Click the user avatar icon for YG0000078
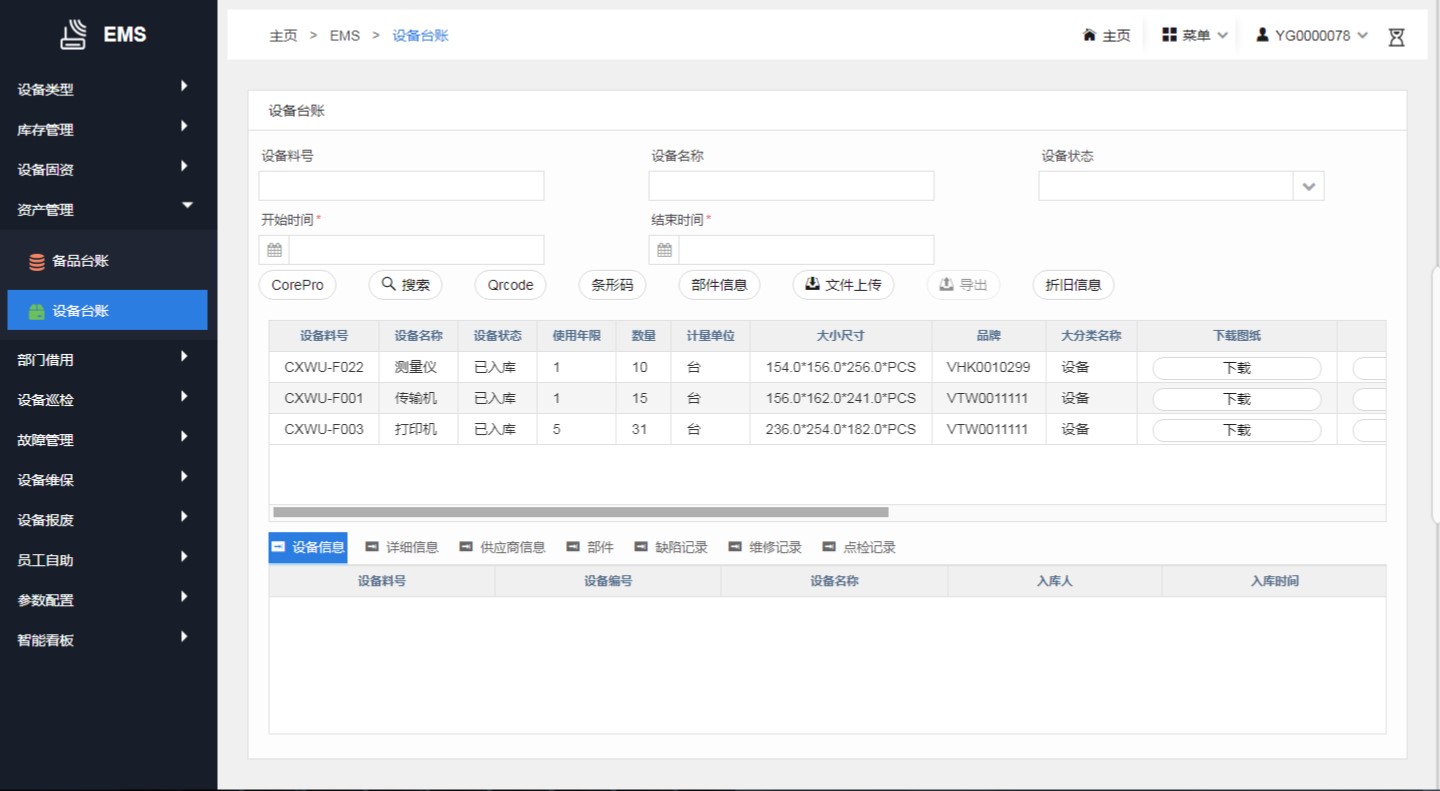 [x=1262, y=35]
